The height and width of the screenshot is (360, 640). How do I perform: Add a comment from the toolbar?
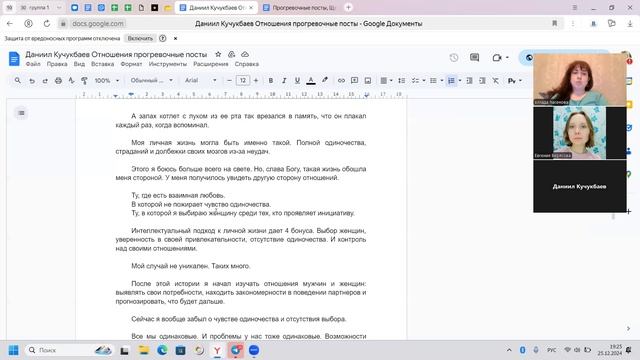point(354,81)
